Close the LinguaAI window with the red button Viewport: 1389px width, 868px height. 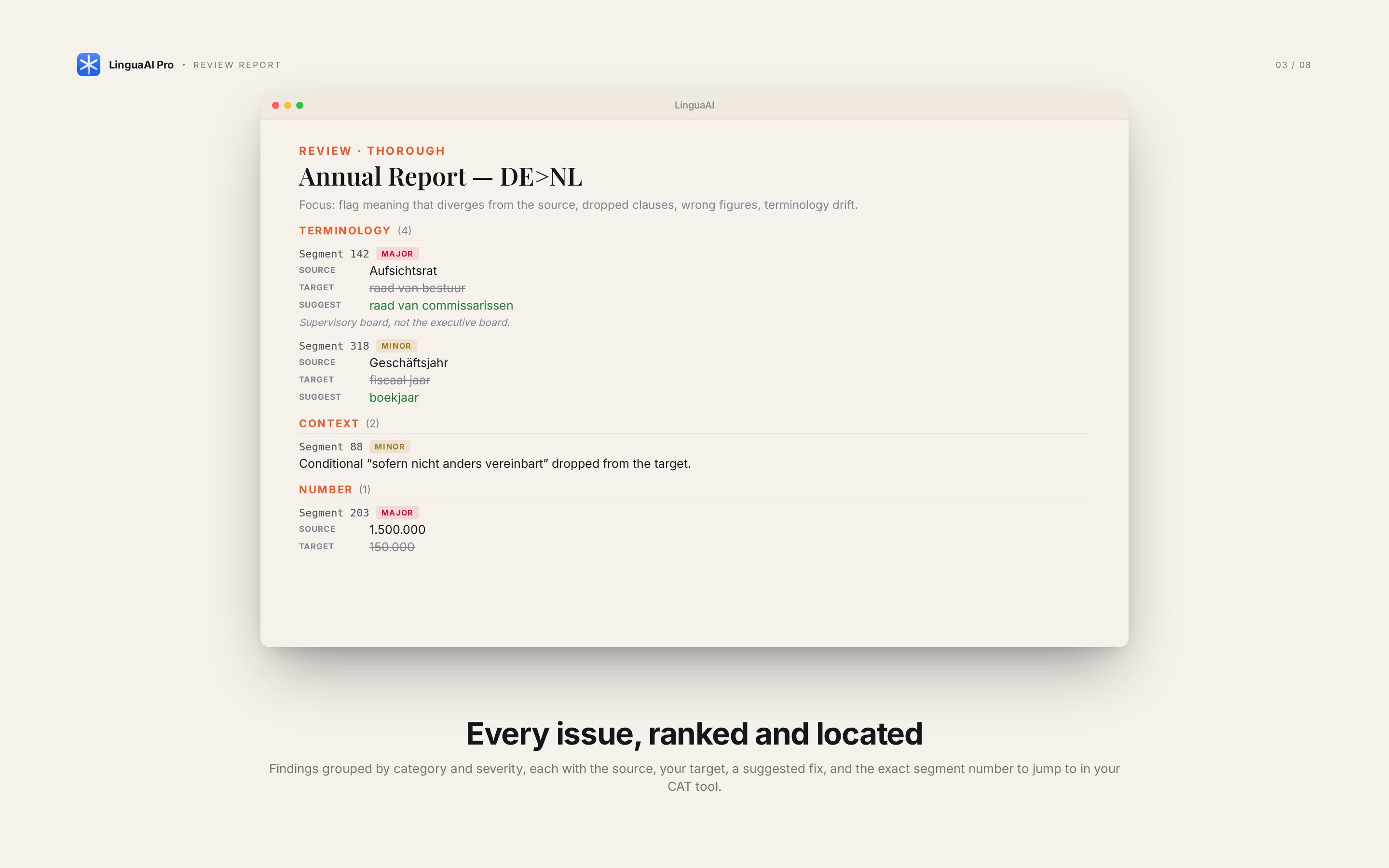[x=275, y=105]
